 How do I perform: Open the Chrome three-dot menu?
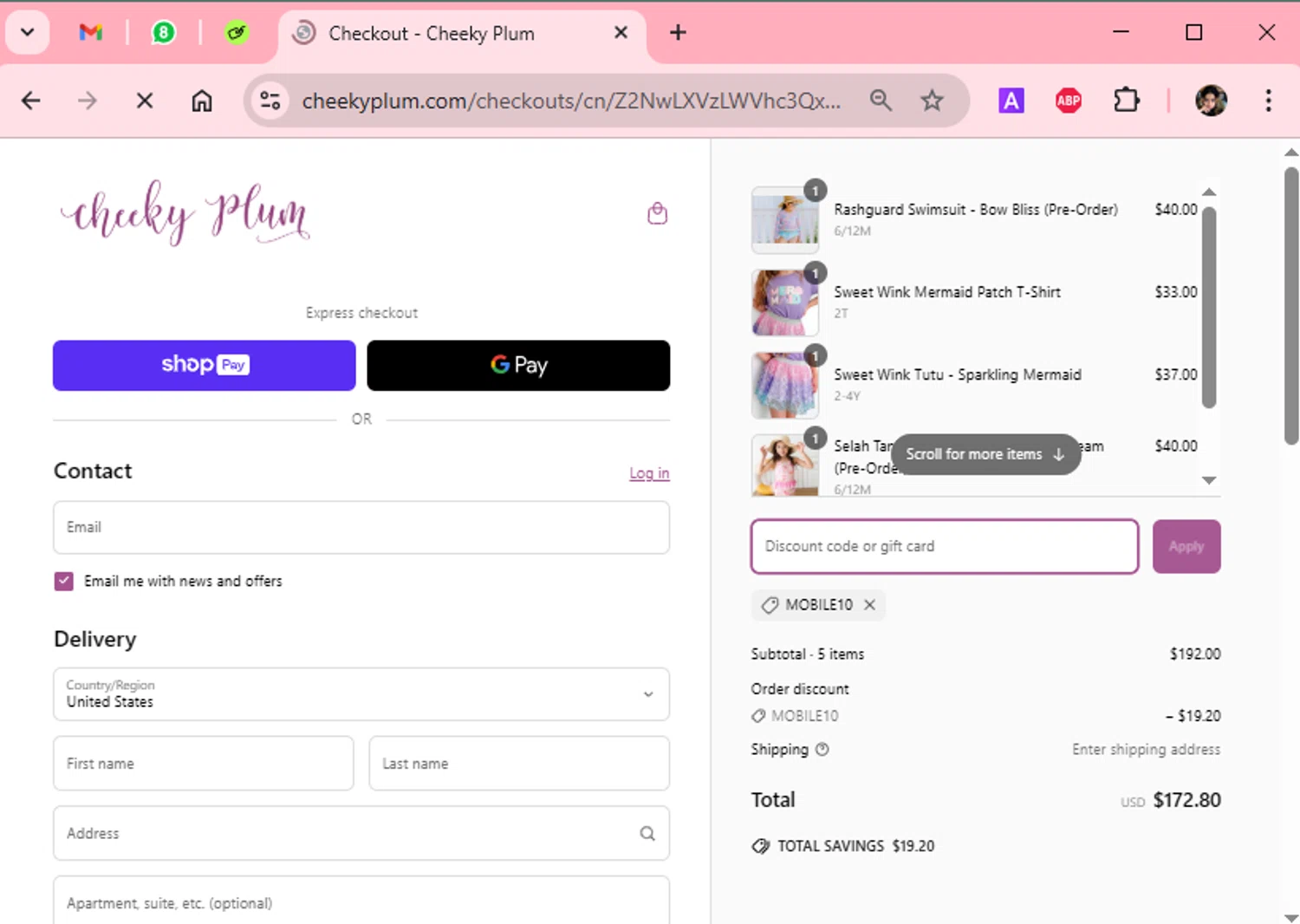tap(1268, 101)
